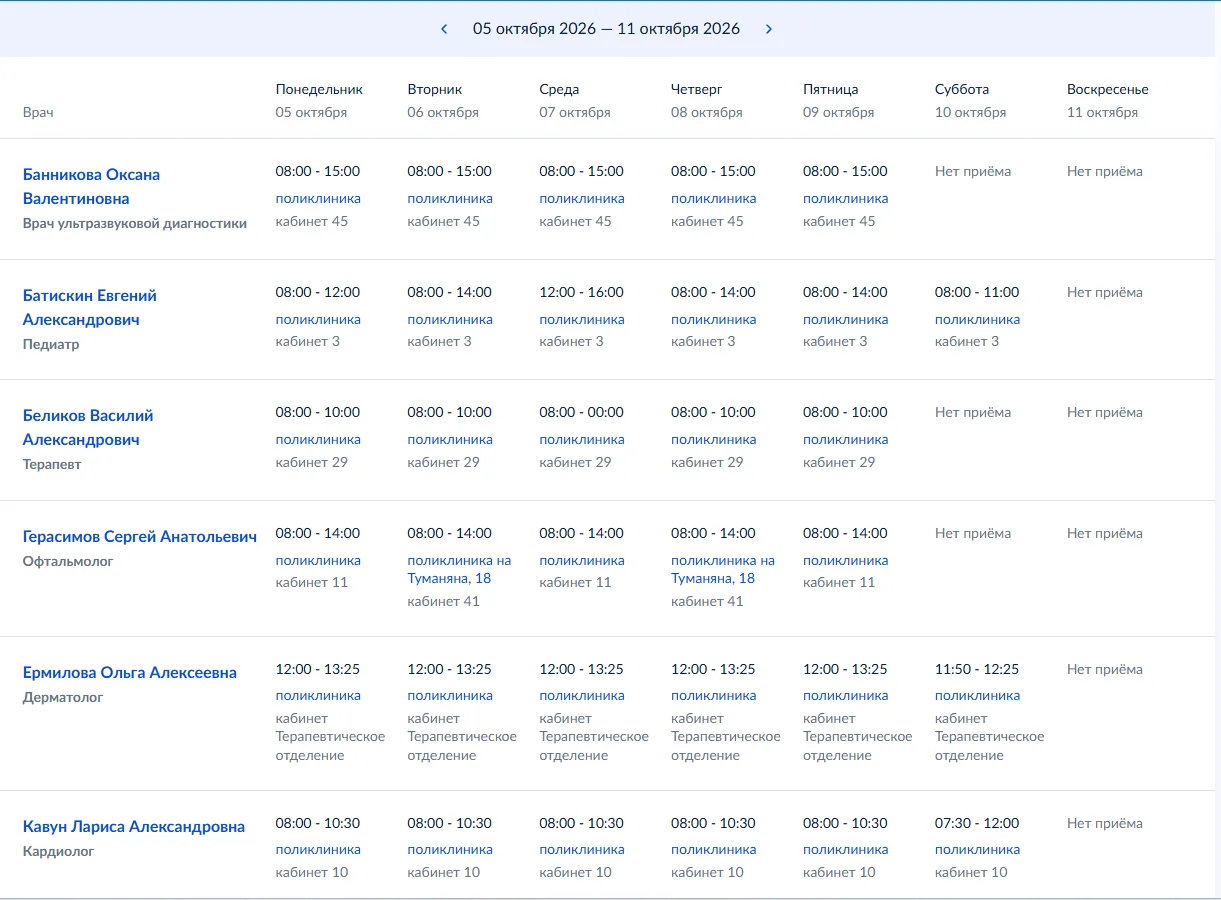Viewport: 1221px width, 900px height.
Task: Click the 'Понедельник' column header
Action: pos(319,89)
